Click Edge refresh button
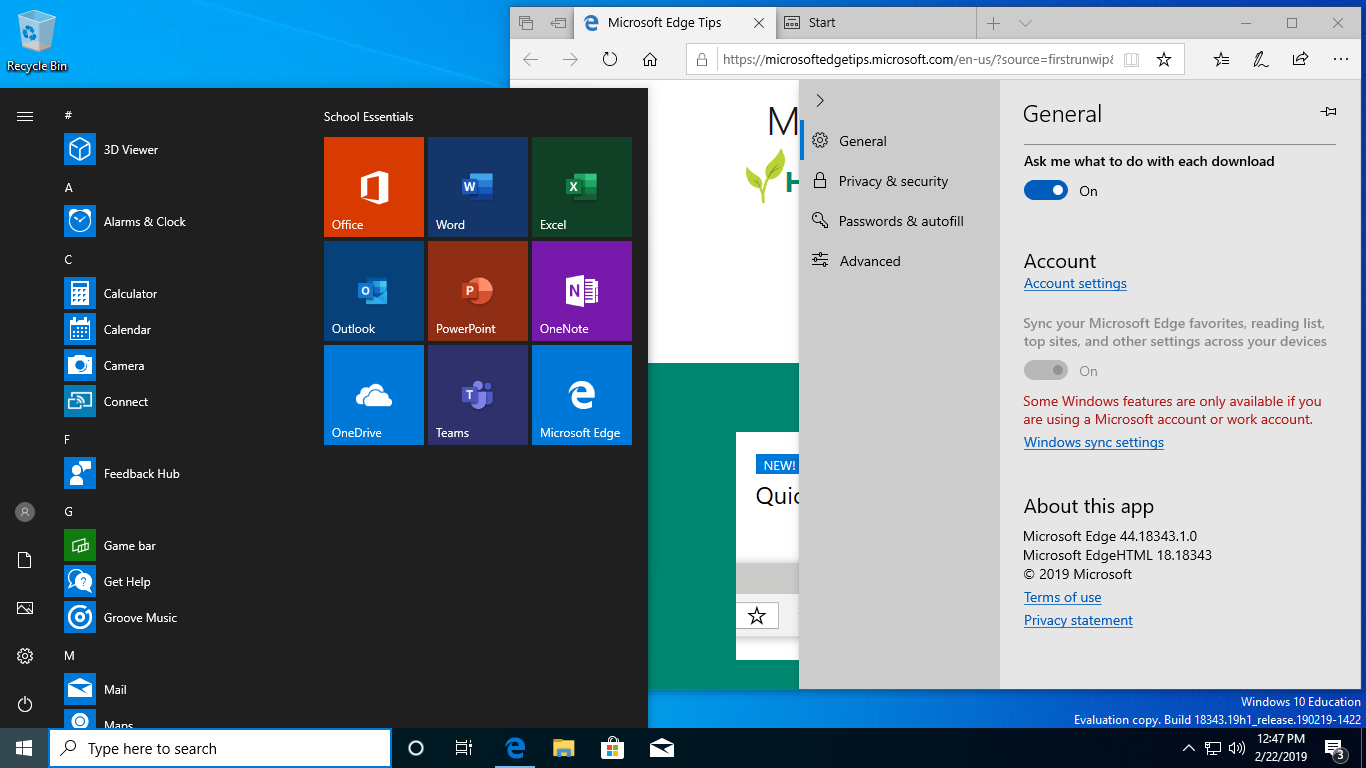The width and height of the screenshot is (1366, 768). pos(610,60)
